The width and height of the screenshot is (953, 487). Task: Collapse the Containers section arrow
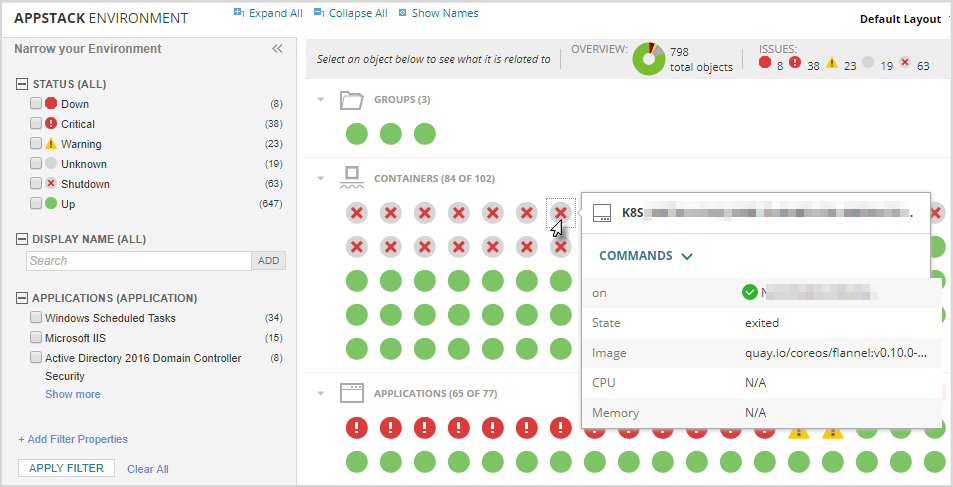pyautogui.click(x=321, y=179)
